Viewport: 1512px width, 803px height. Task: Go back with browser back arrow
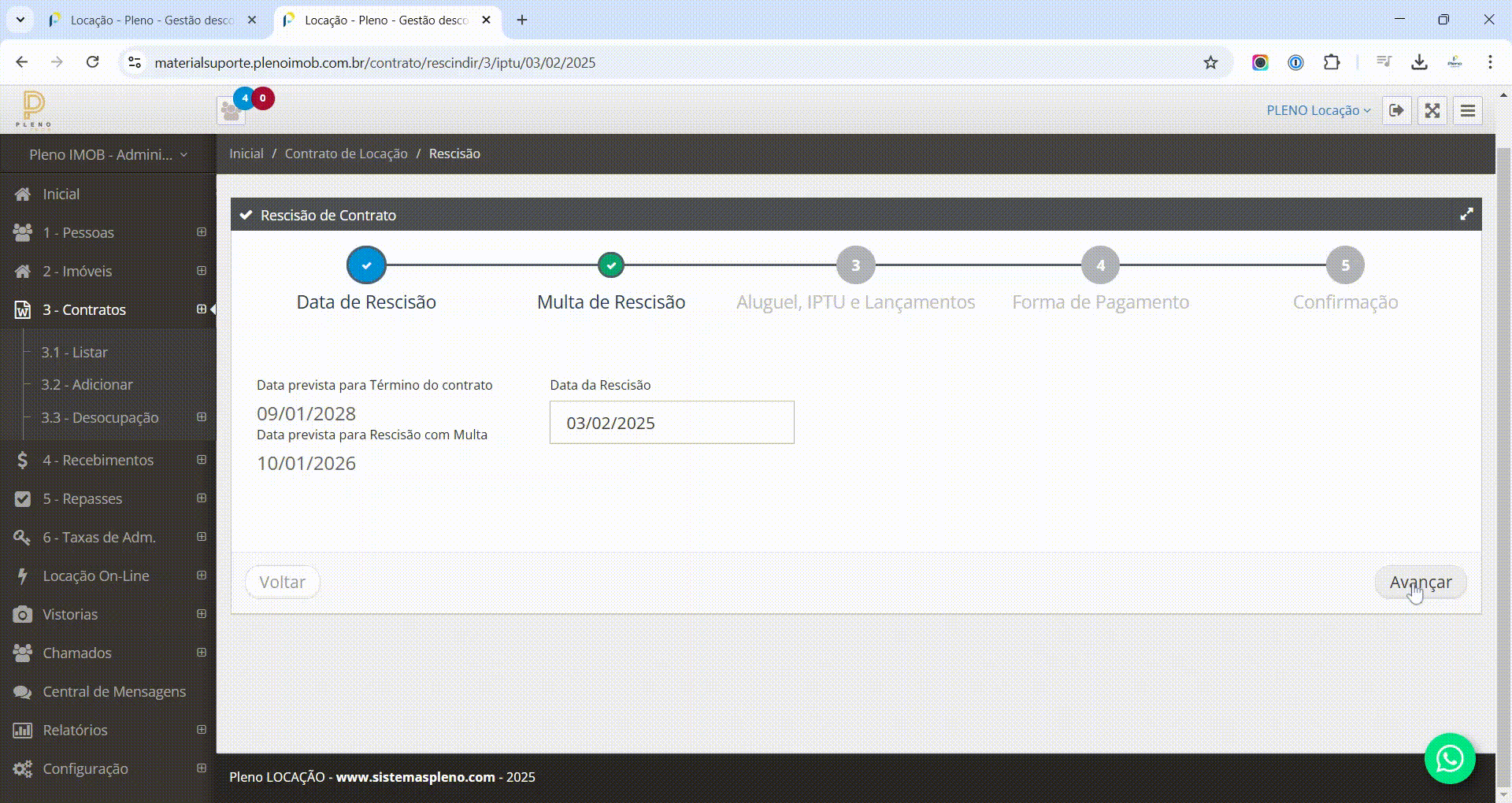click(22, 62)
